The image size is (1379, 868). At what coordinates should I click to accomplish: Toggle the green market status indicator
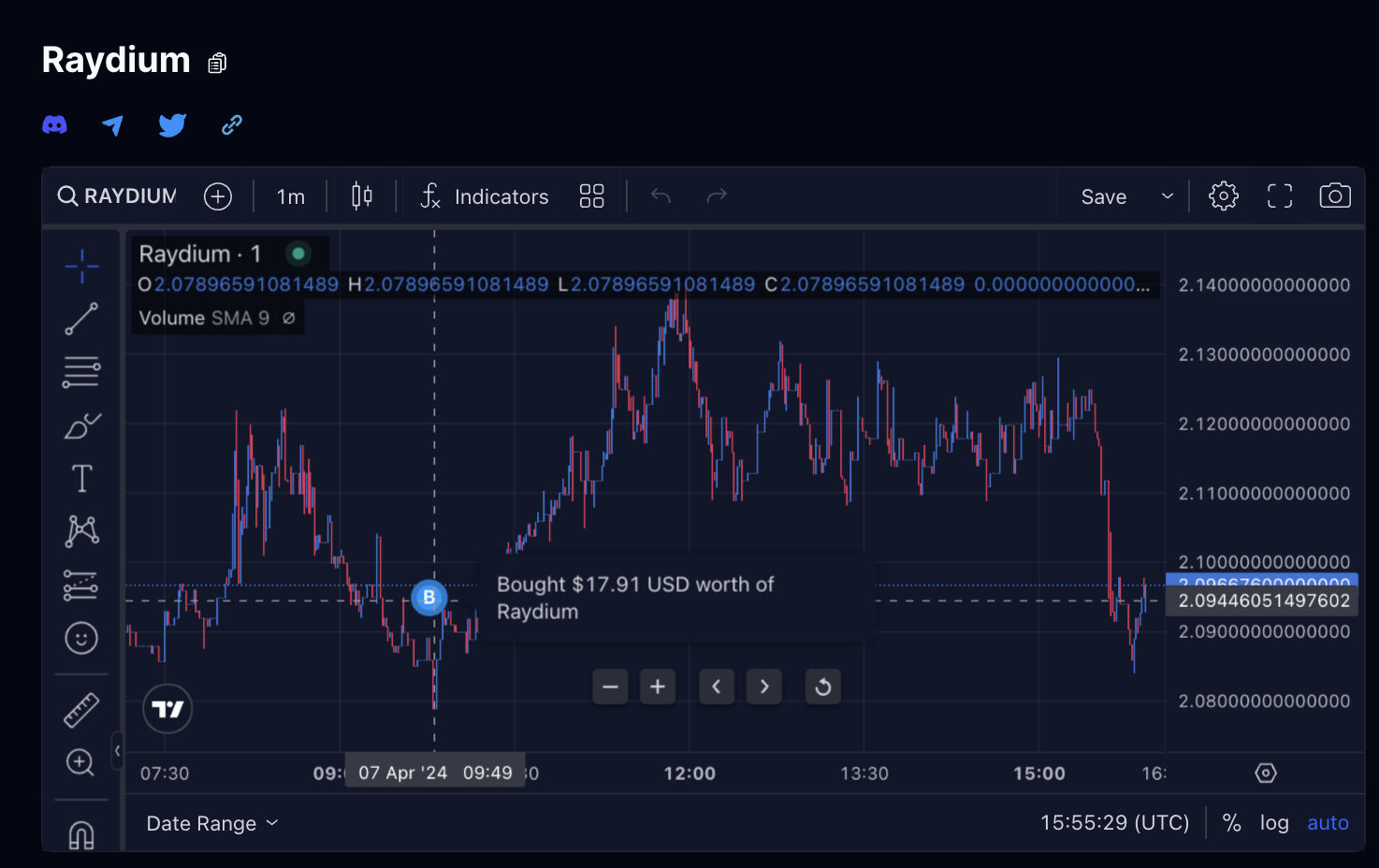298,253
